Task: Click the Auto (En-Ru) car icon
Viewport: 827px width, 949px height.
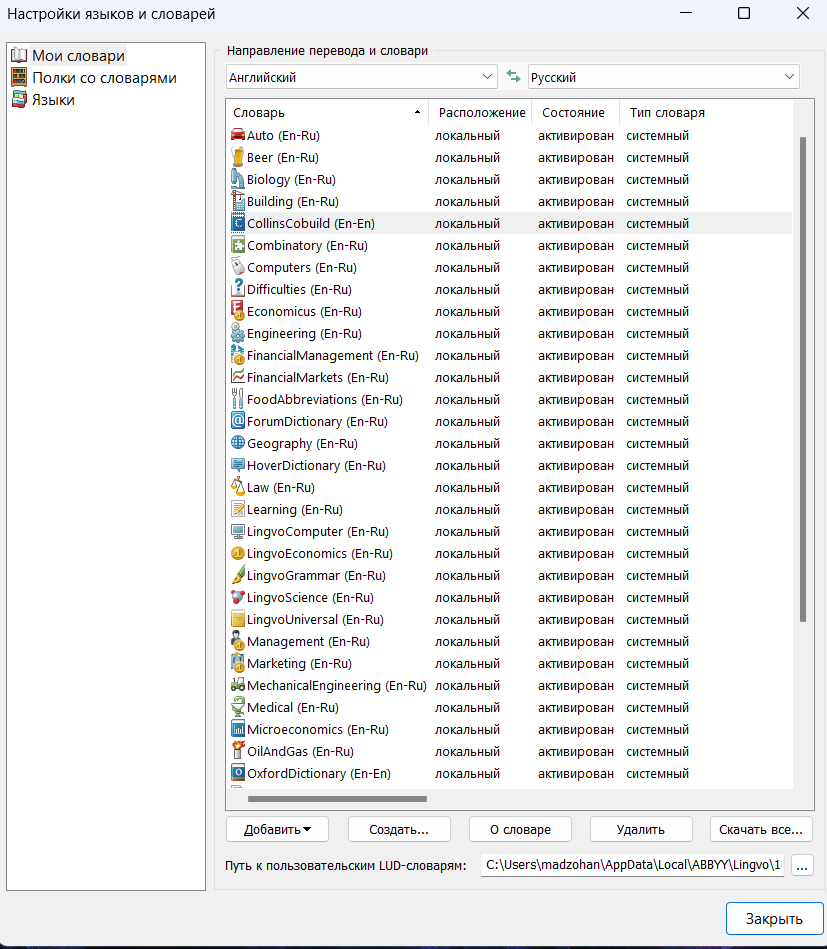Action: [238, 135]
